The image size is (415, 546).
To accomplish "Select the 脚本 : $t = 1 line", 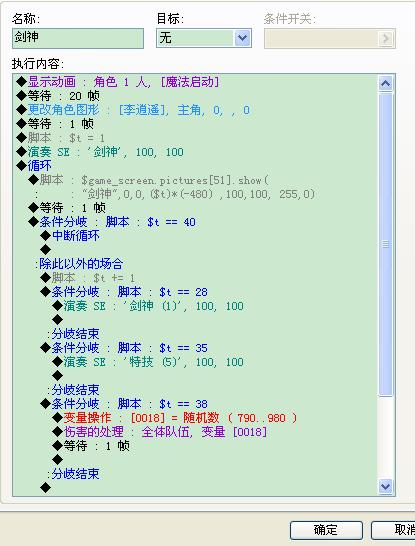I will point(61,138).
